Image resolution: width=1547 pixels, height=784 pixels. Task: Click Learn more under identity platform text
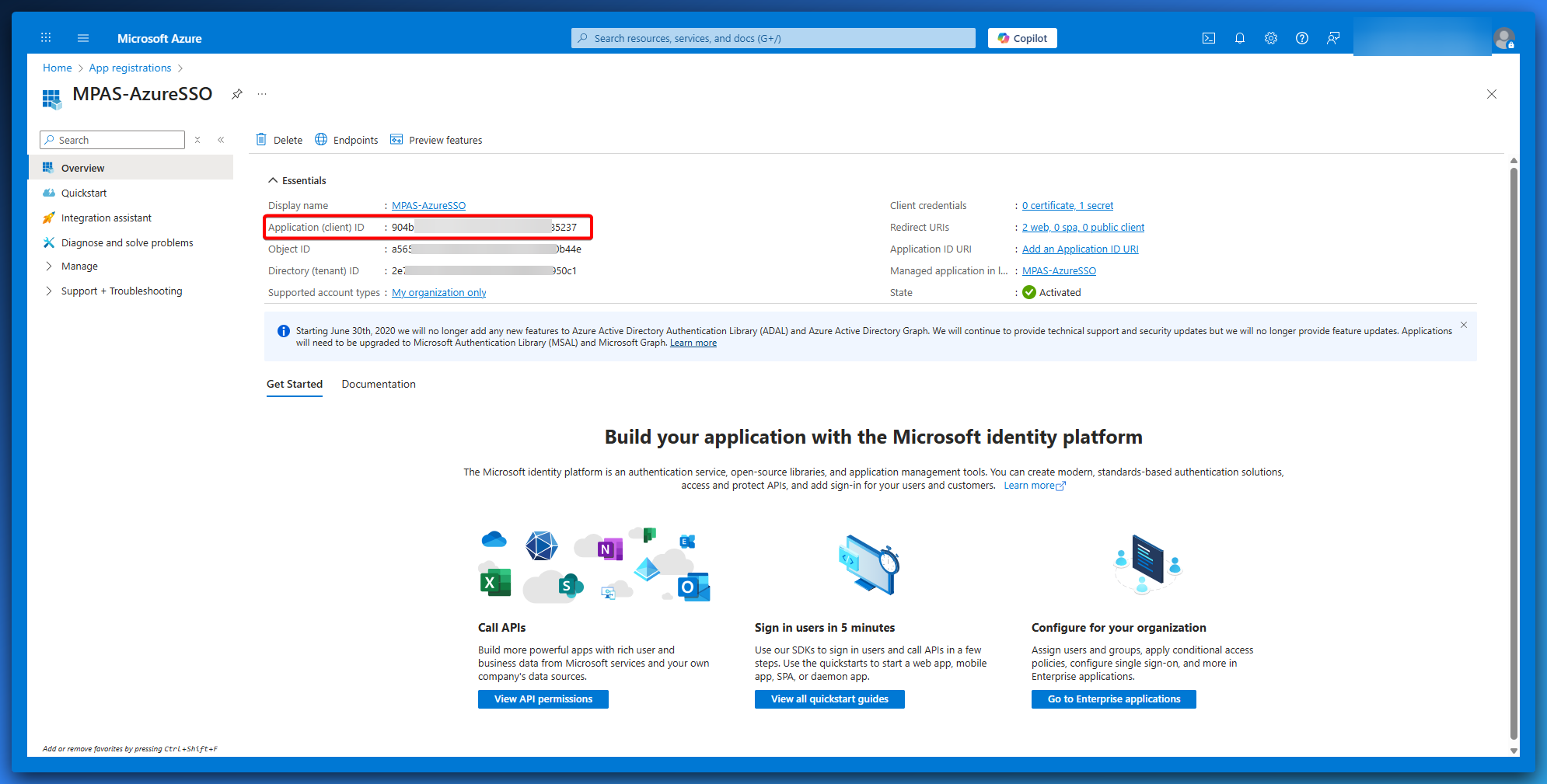click(1035, 486)
